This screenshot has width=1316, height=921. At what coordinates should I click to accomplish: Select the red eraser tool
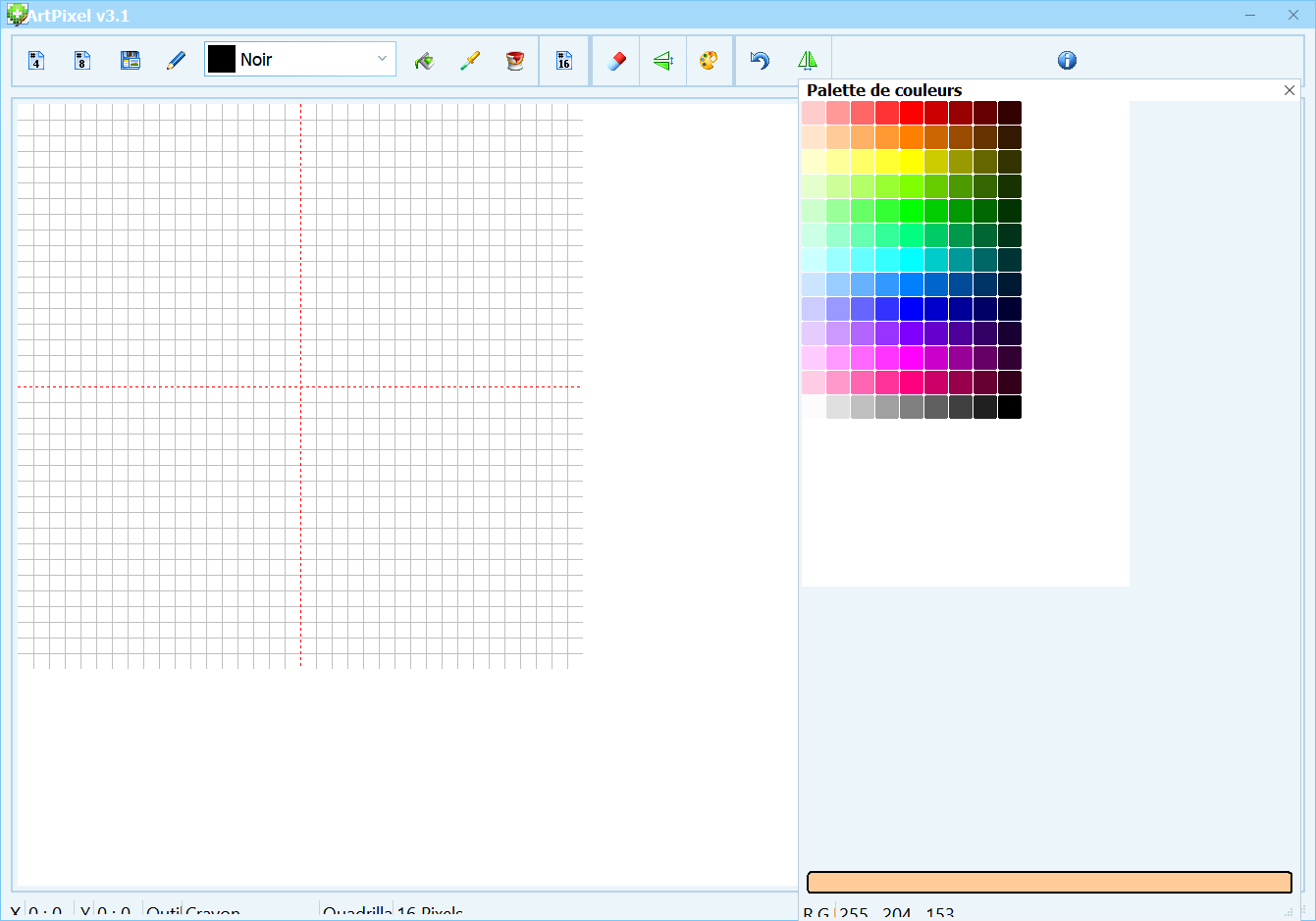tap(616, 61)
